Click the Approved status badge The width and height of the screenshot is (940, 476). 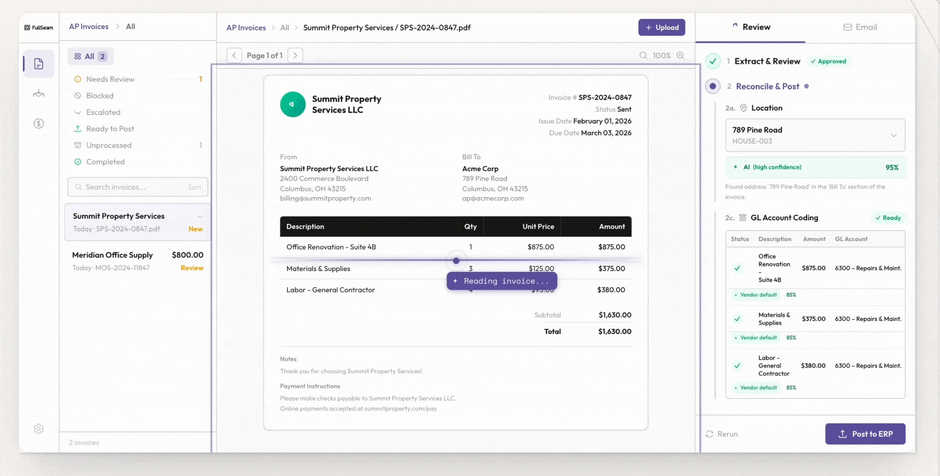[828, 61]
